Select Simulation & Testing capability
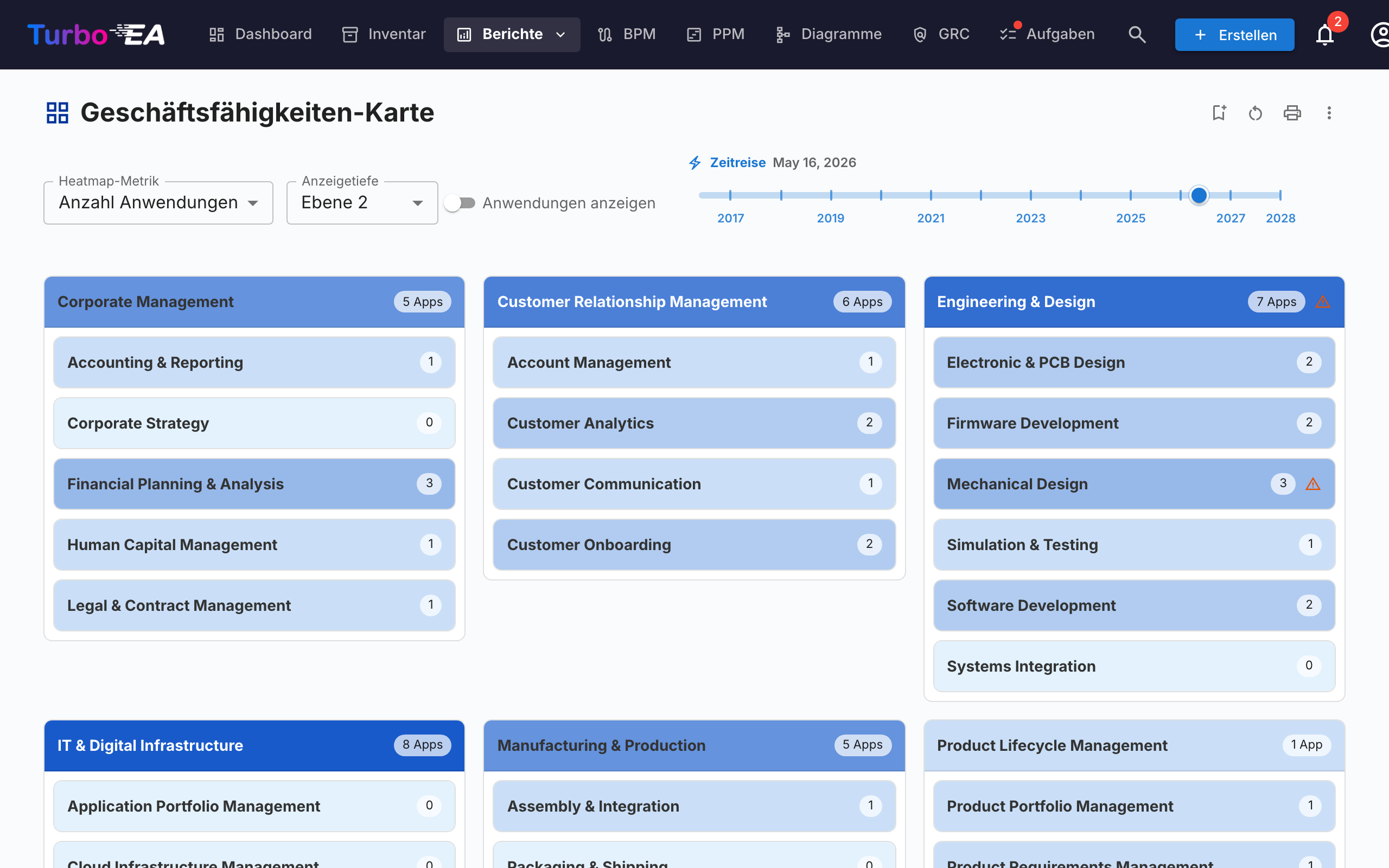The image size is (1389, 868). 1133,545
